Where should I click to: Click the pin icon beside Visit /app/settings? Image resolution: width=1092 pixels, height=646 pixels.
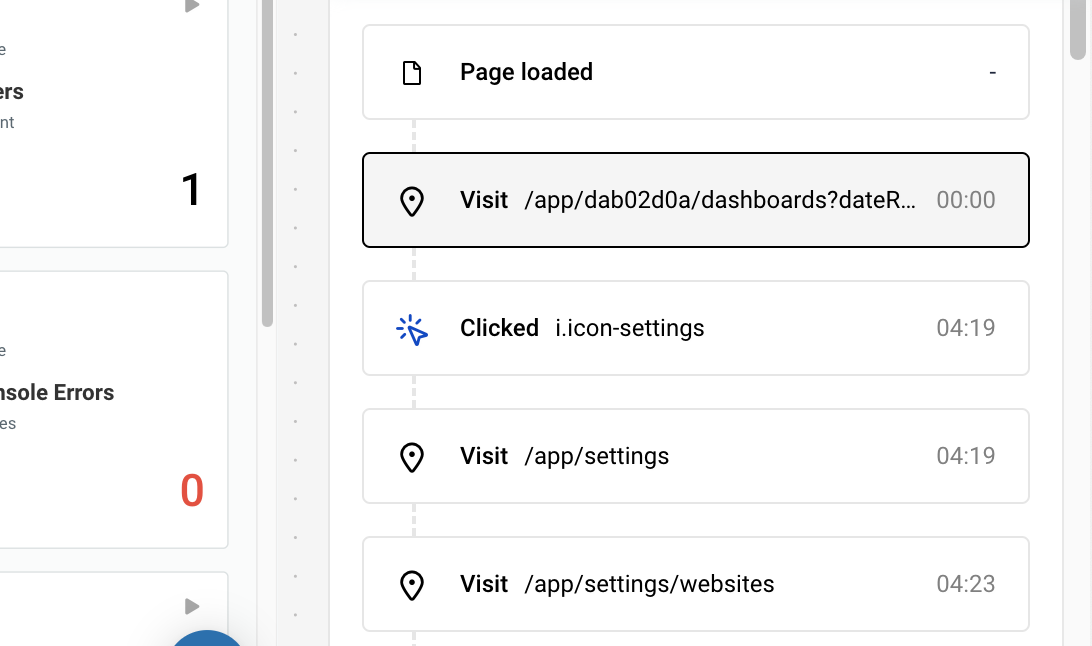[411, 457]
